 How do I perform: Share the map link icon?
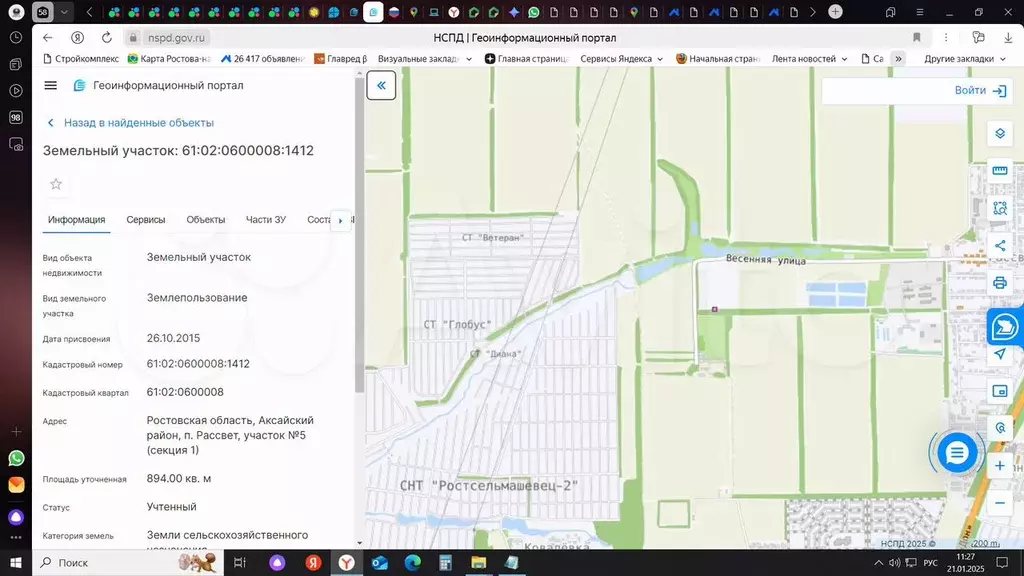tap(1000, 246)
